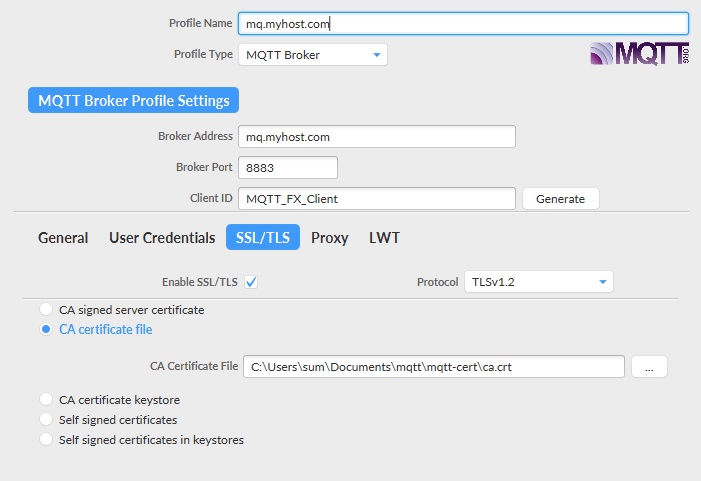The image size is (701, 481).
Task: Open the Profile Type dropdown
Action: (313, 55)
